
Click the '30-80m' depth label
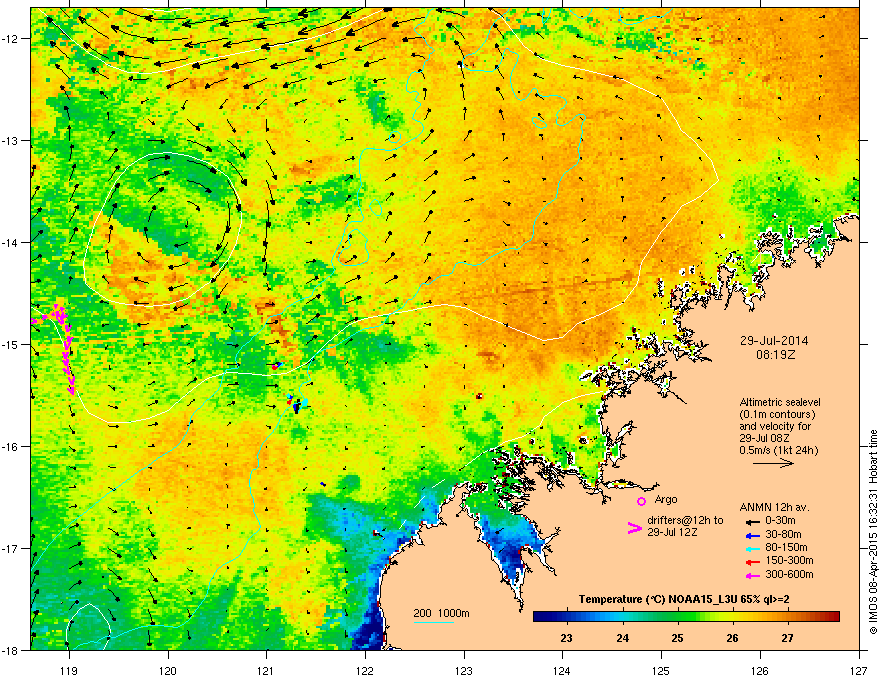[x=783, y=535]
